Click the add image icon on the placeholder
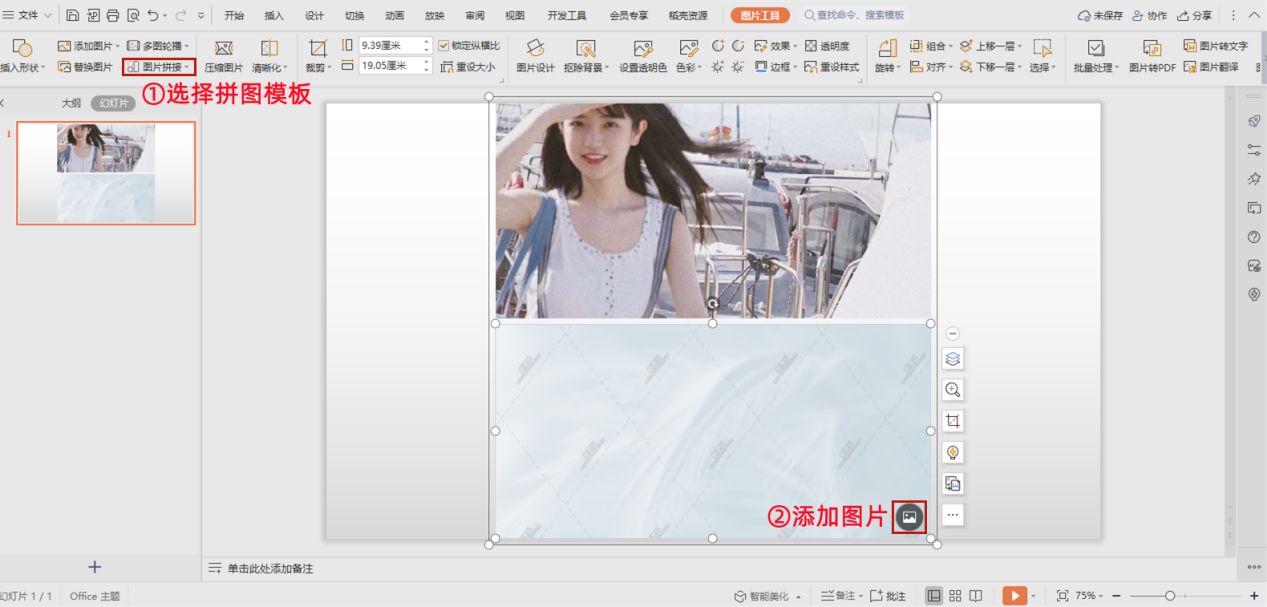Viewport: 1267px width, 607px height. [909, 517]
